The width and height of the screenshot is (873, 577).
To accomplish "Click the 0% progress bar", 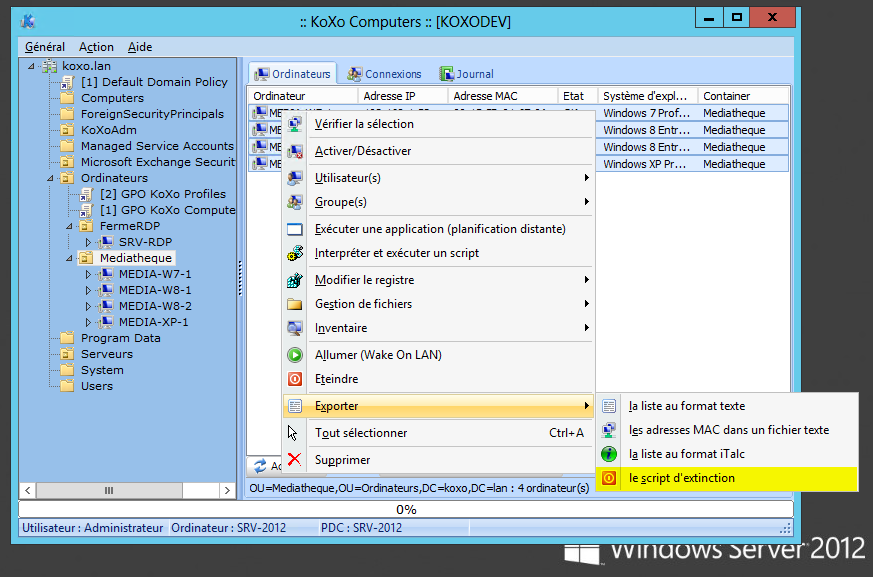I will click(406, 509).
